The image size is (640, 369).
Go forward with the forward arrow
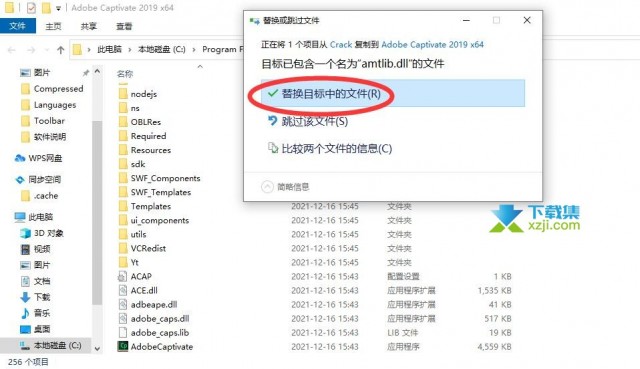31,50
